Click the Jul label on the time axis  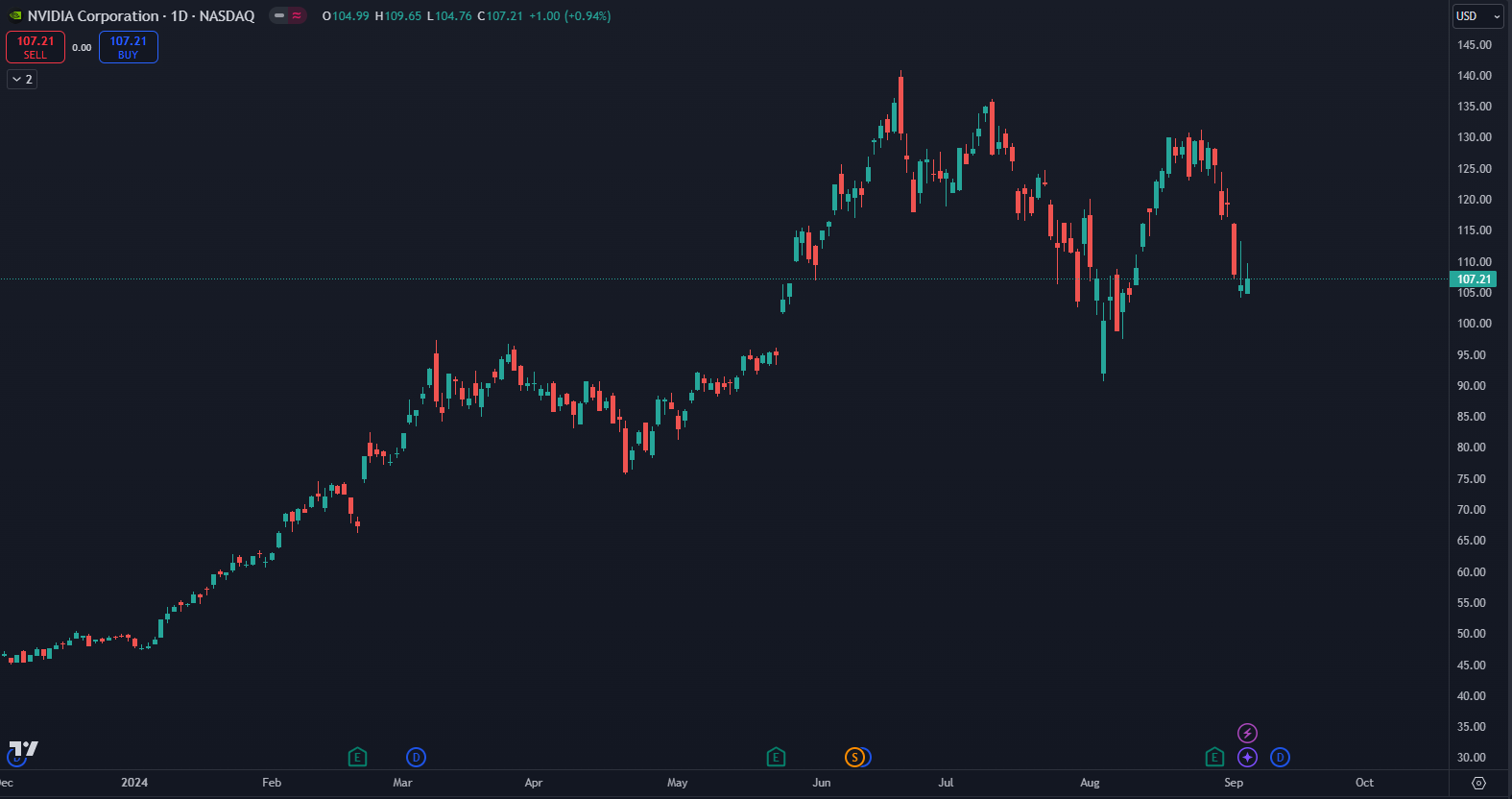click(x=946, y=783)
